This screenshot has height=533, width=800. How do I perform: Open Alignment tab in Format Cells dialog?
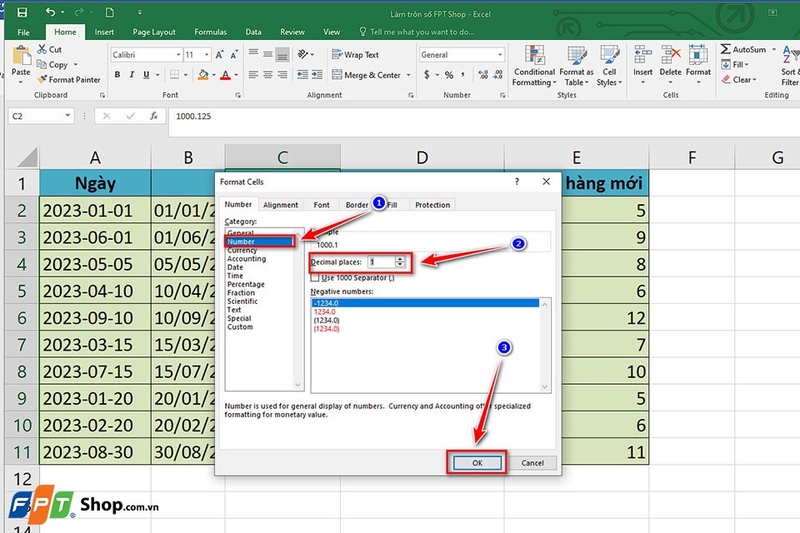(x=281, y=205)
